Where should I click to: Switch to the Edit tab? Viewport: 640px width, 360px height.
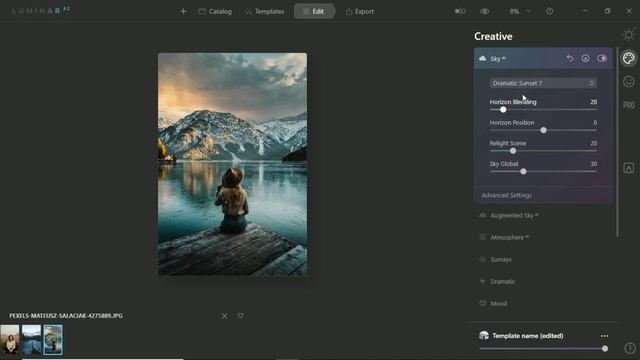(314, 11)
